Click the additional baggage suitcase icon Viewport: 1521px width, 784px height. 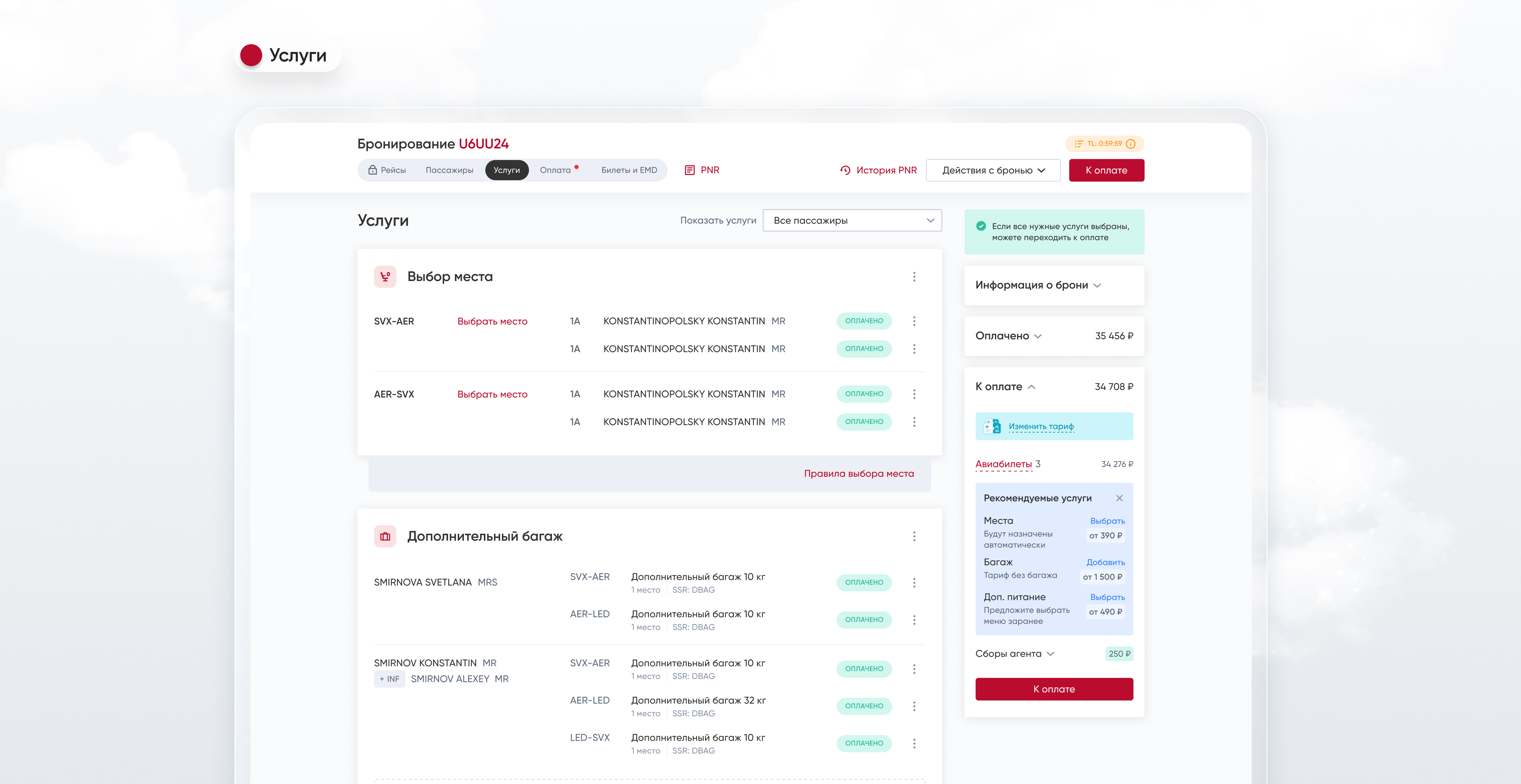tap(385, 536)
